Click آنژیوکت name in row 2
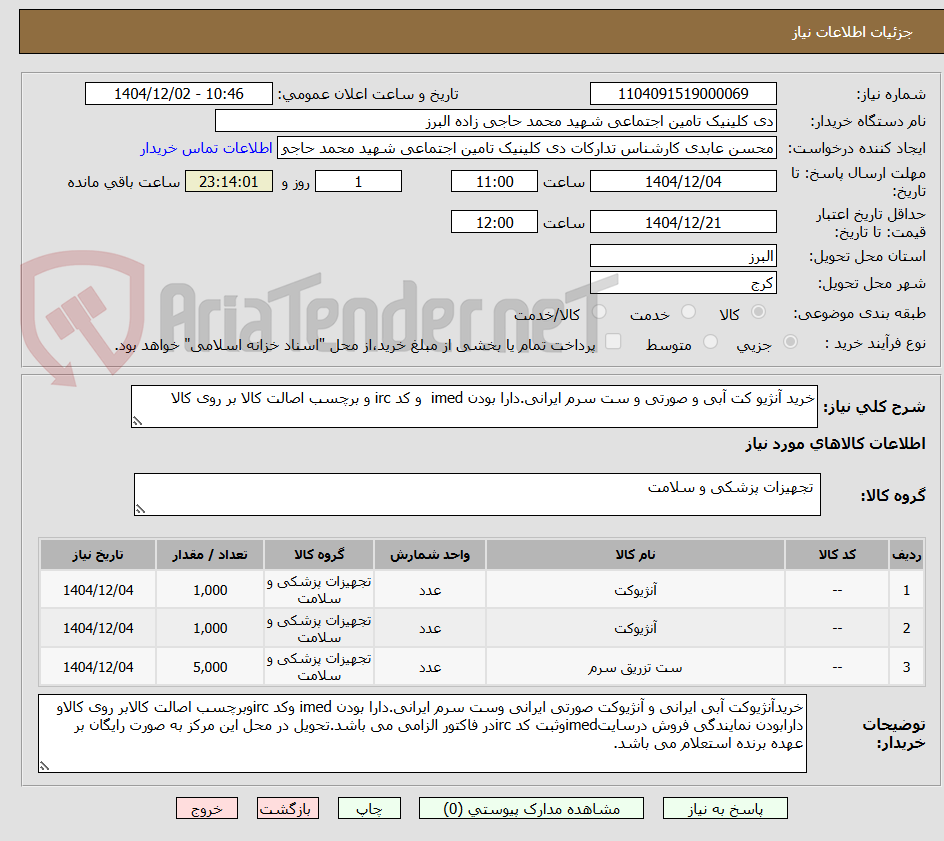 tap(635, 628)
